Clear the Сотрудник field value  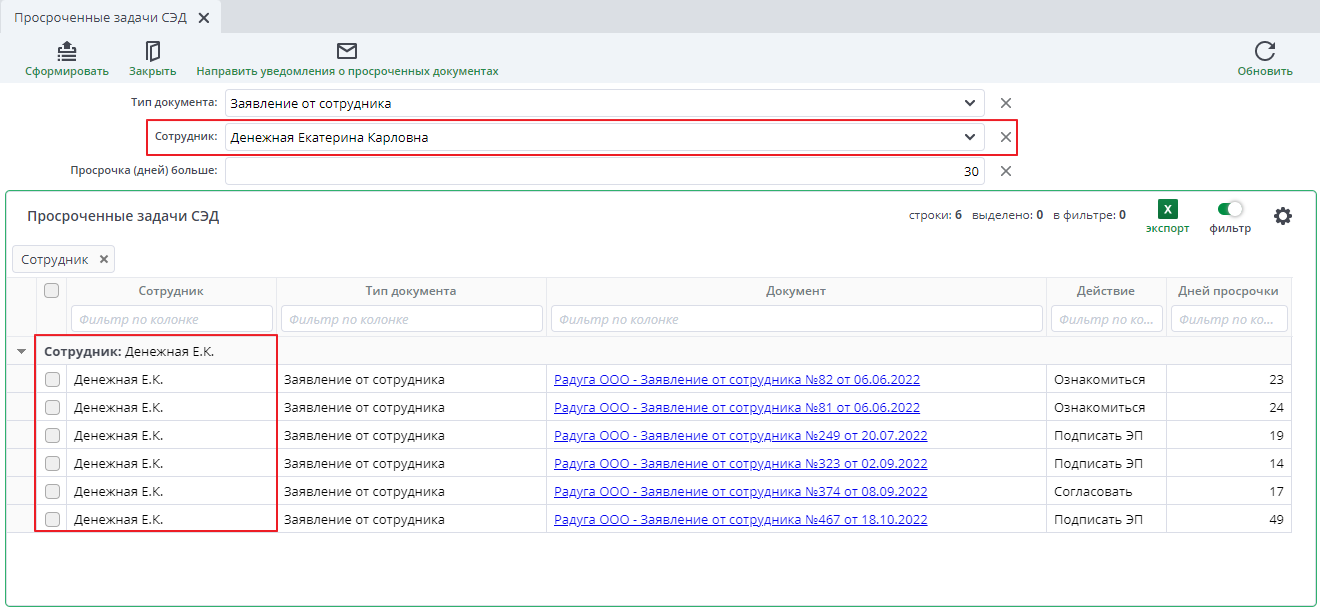pos(1006,137)
